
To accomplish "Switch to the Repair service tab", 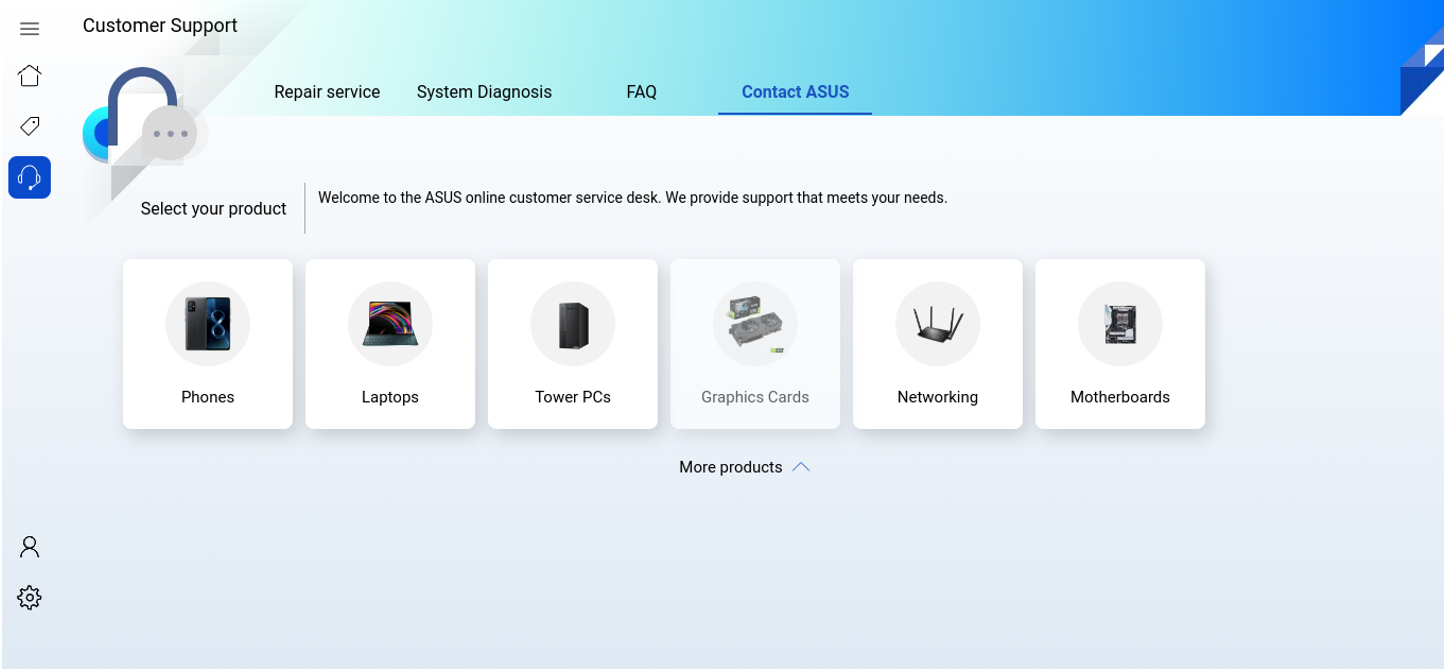I will tap(327, 92).
